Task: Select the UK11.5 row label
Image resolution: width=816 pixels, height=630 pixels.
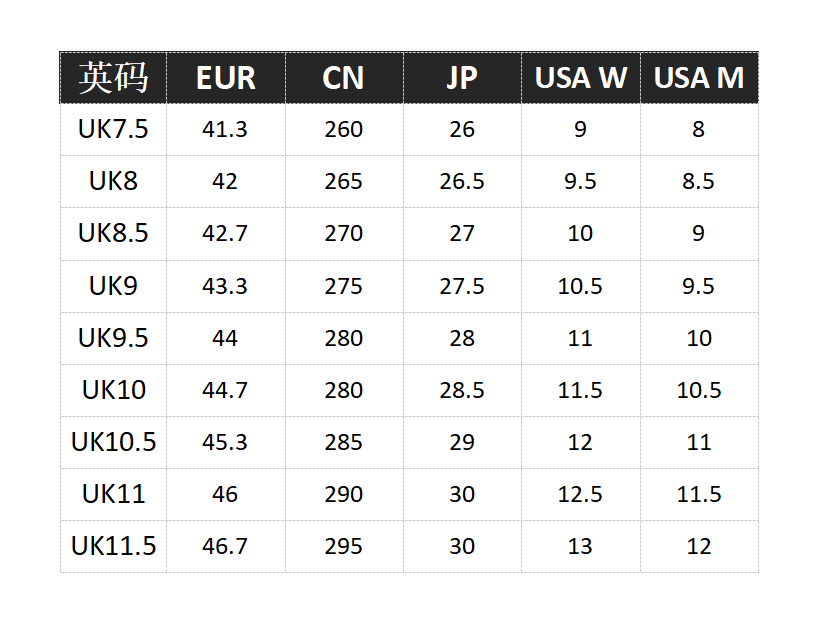Action: point(113,546)
